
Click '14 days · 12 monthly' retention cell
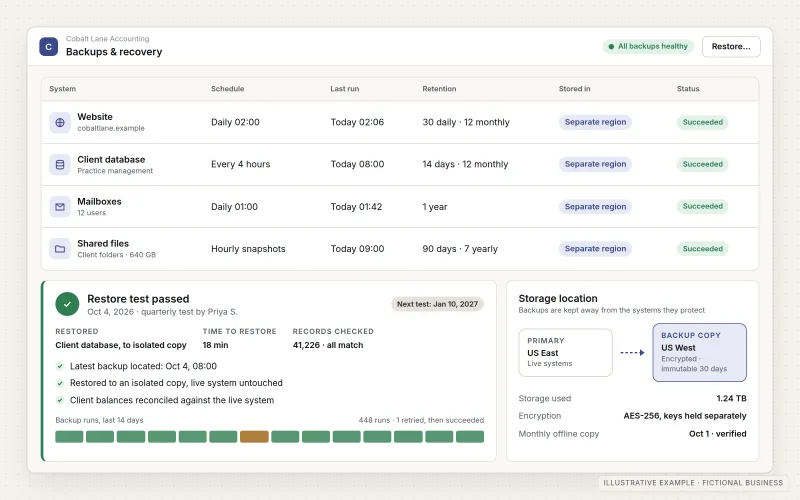(x=465, y=164)
